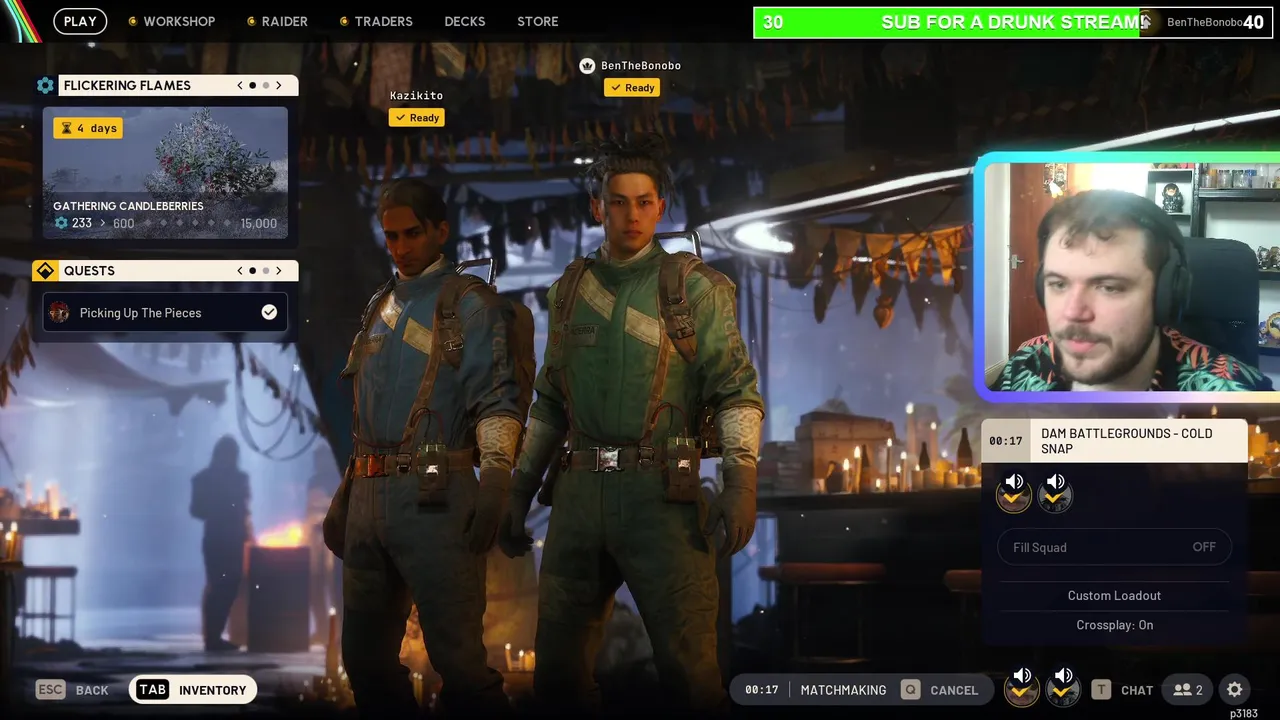Viewport: 1280px width, 720px height.
Task: Open the TAB INVENTORY button
Action: (x=193, y=690)
